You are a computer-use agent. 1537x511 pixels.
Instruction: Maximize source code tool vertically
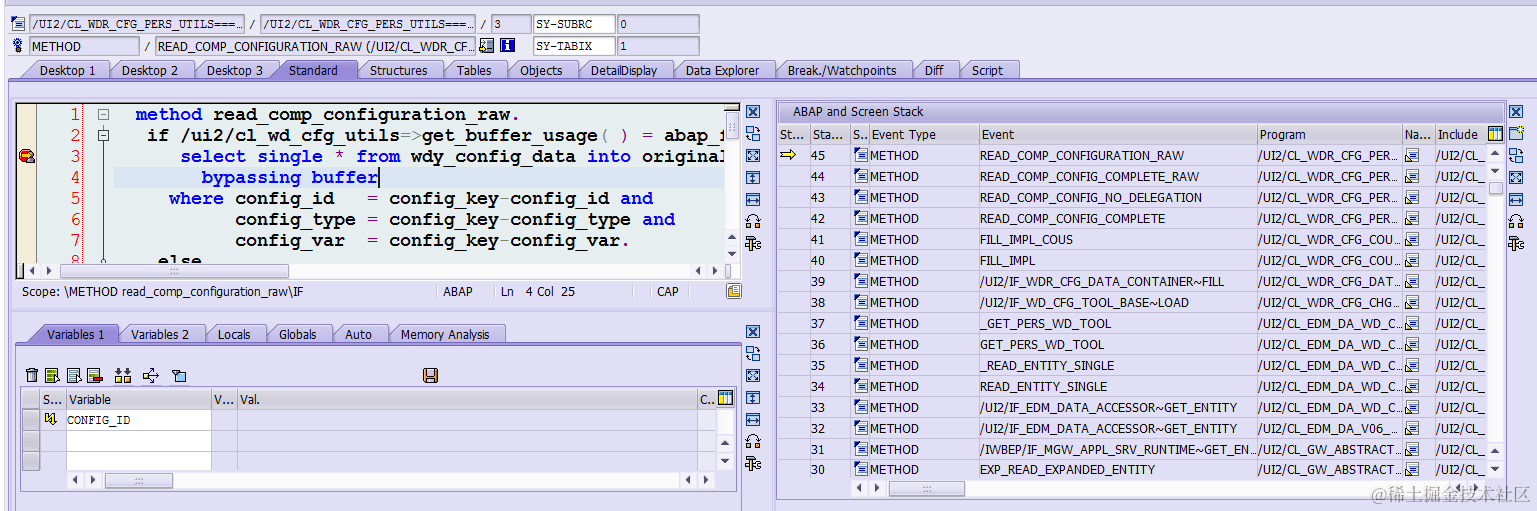click(x=753, y=178)
